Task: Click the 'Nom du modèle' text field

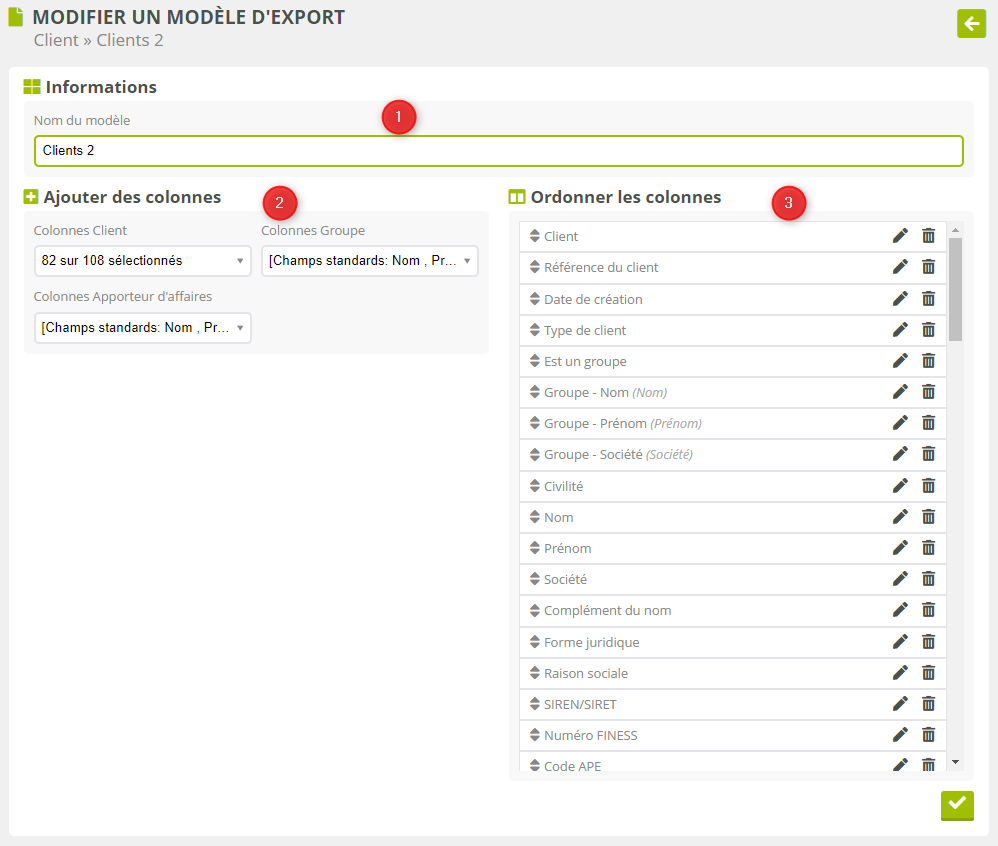Action: 498,151
